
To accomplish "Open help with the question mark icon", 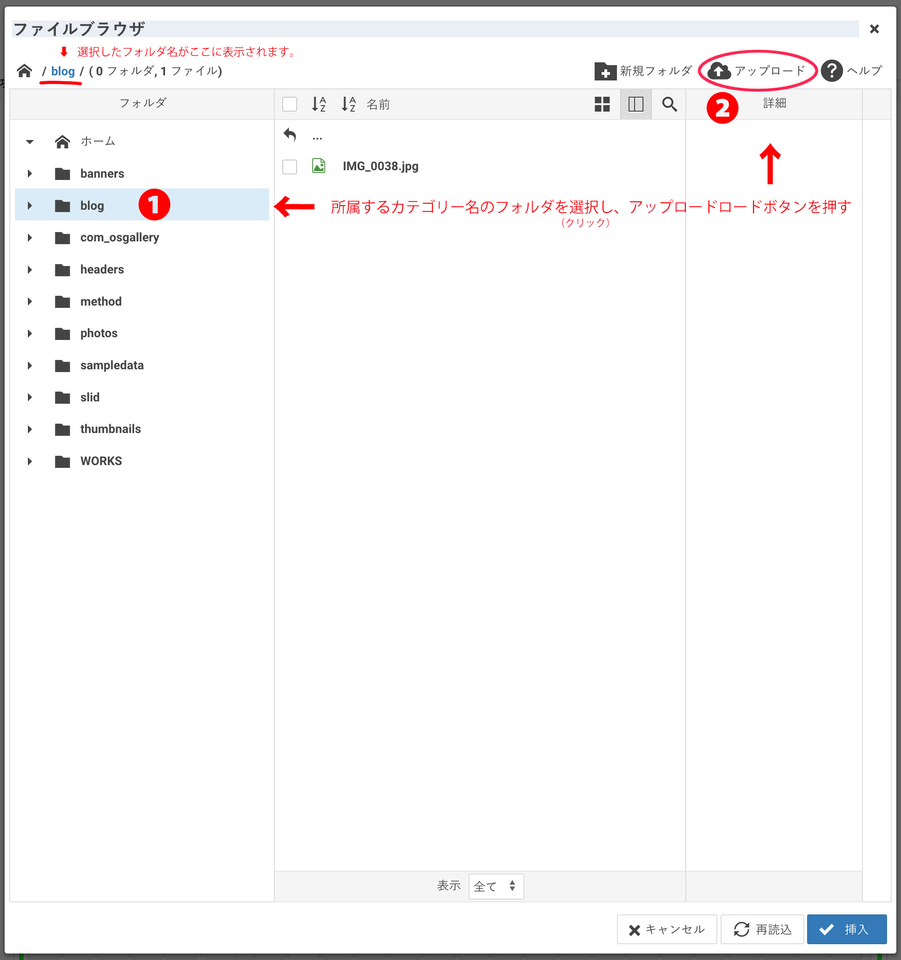I will click(x=832, y=71).
